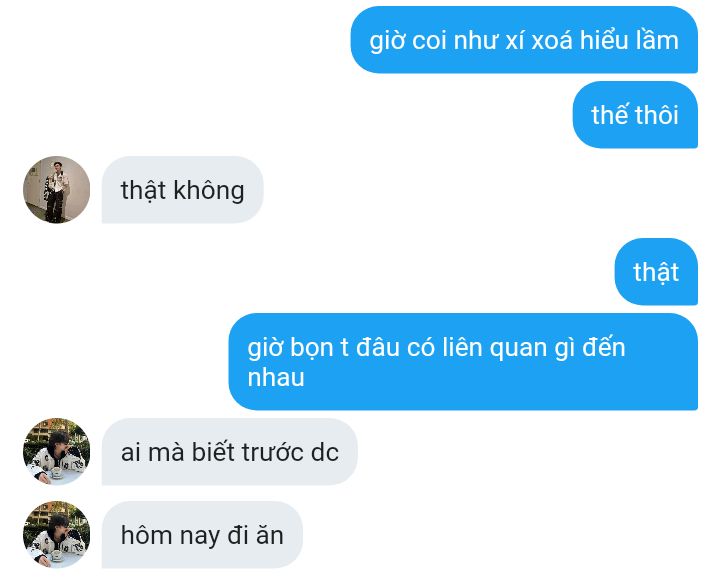Select the gray "thật không" message bubble
This screenshot has width=719, height=580.
[183, 190]
